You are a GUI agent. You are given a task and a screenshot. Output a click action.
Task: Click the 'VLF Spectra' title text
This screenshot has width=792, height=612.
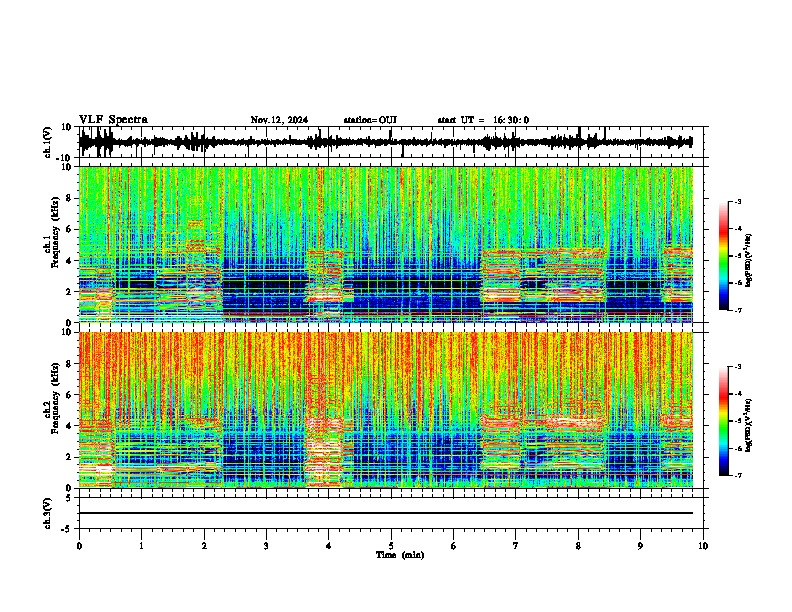[113, 120]
